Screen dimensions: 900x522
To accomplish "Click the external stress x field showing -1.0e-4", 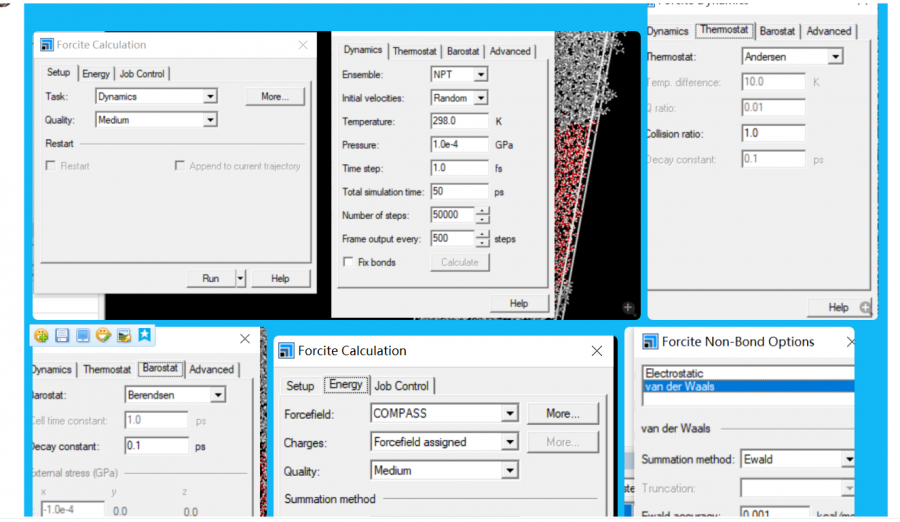I will [73, 509].
